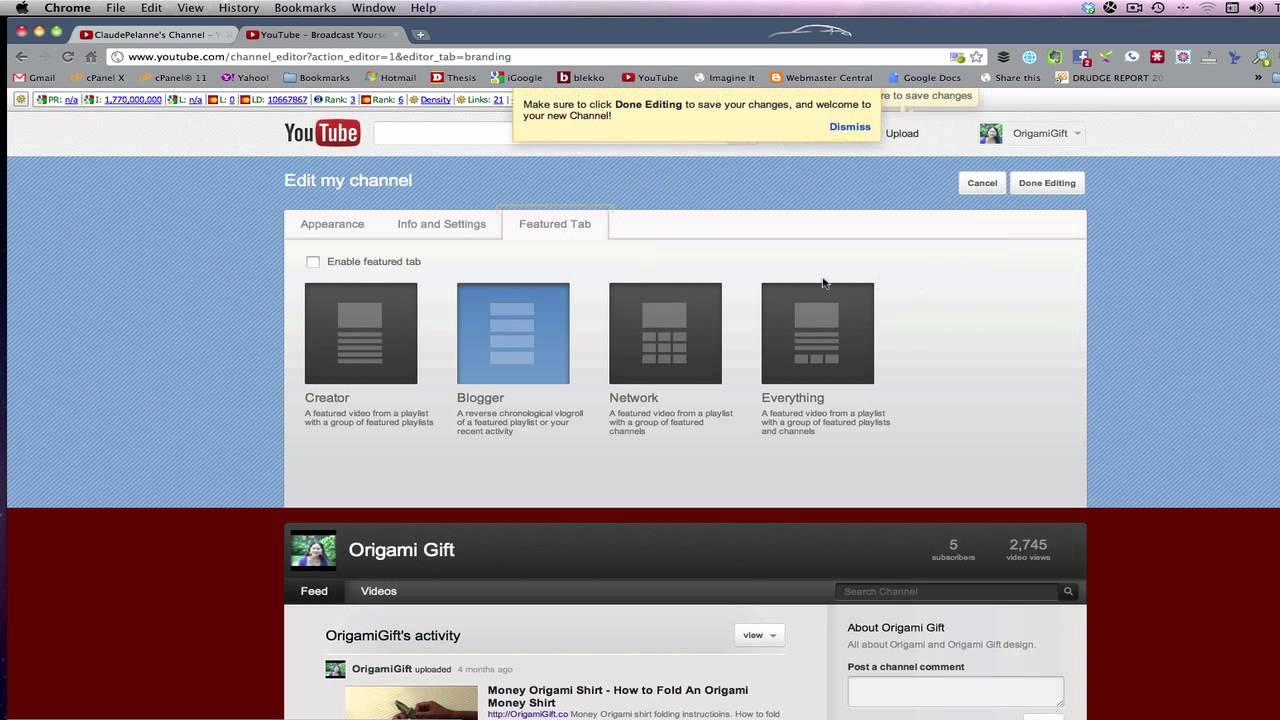The height and width of the screenshot is (720, 1280).
Task: Select the Network channel template
Action: click(x=665, y=333)
